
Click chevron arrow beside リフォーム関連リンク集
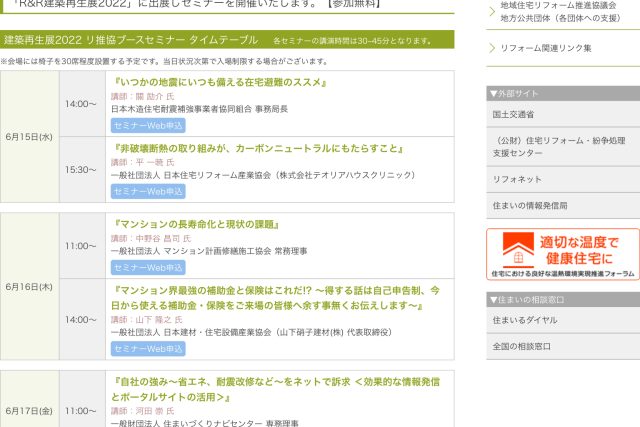492,48
